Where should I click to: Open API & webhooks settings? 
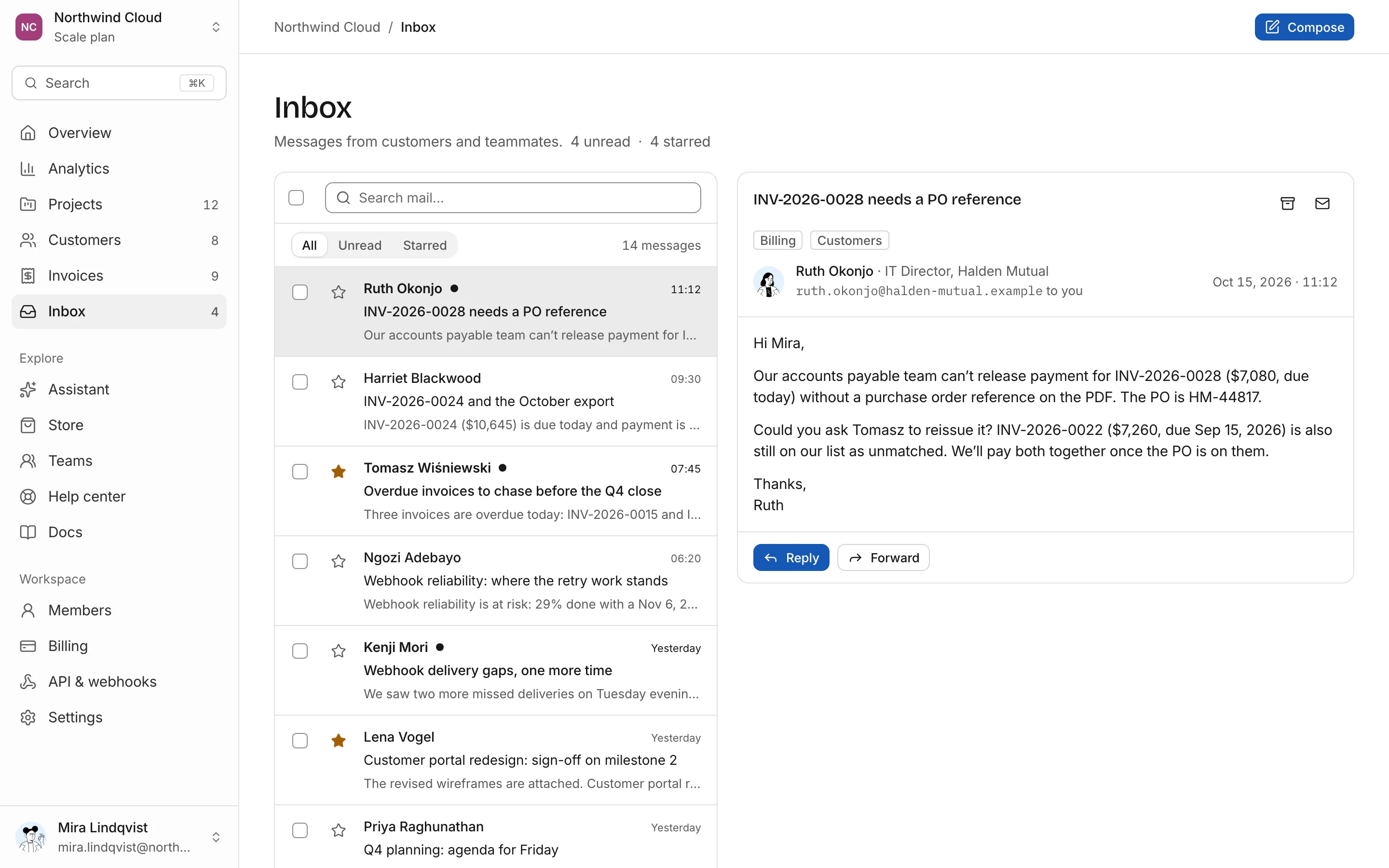[119, 681]
